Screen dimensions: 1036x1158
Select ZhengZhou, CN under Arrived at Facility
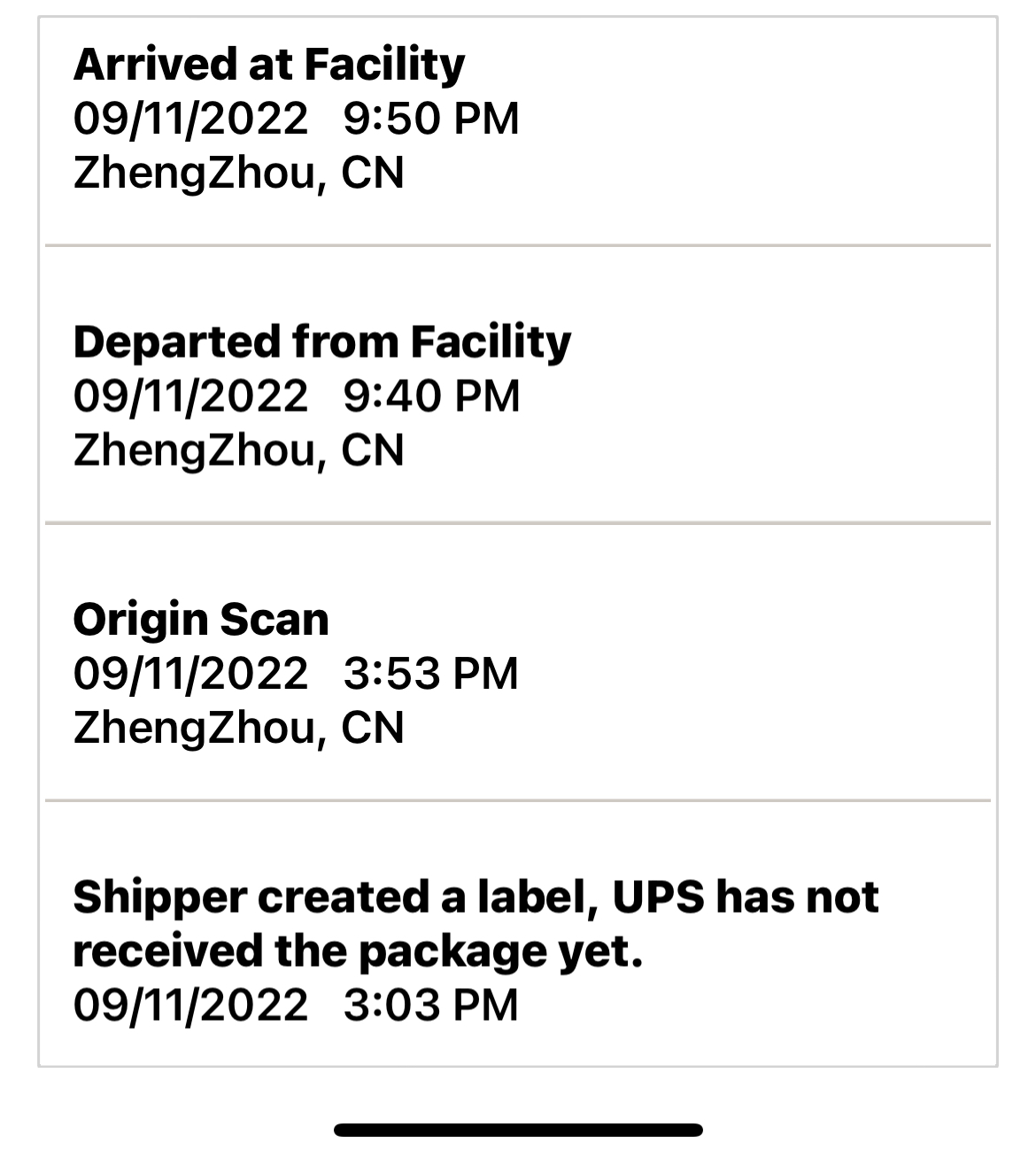point(238,173)
